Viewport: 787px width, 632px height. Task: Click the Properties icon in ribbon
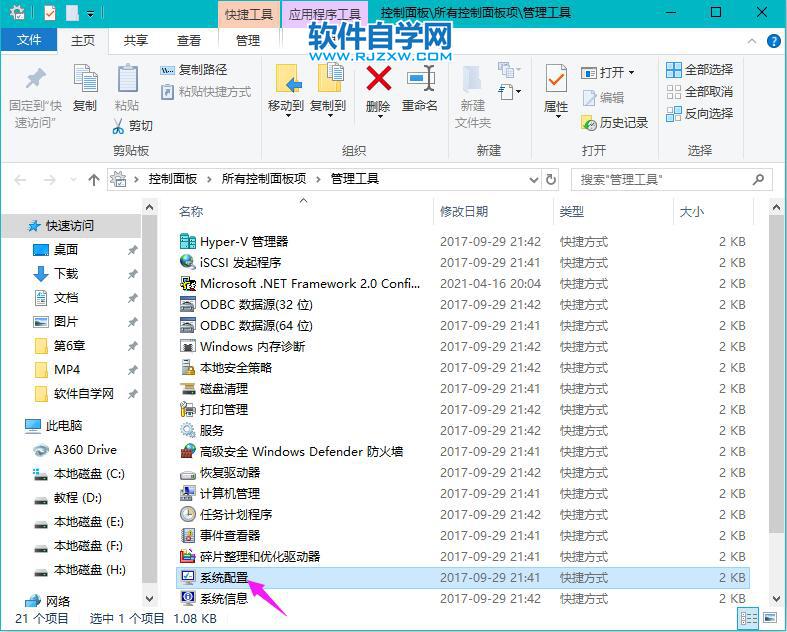[556, 81]
